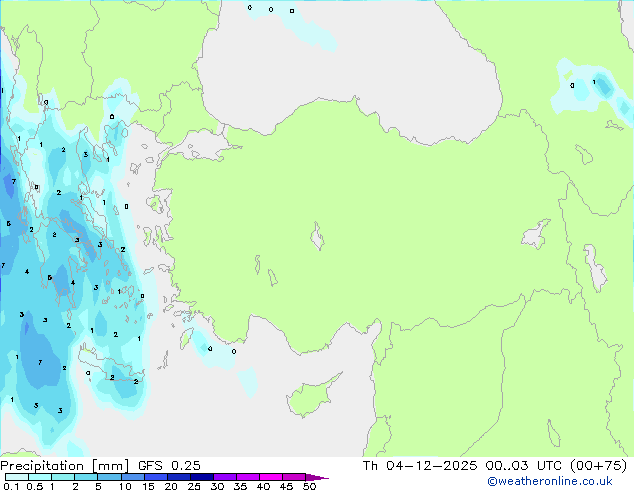634x490 pixels.
Task: Click the legend label '25'
Action: click(194, 486)
